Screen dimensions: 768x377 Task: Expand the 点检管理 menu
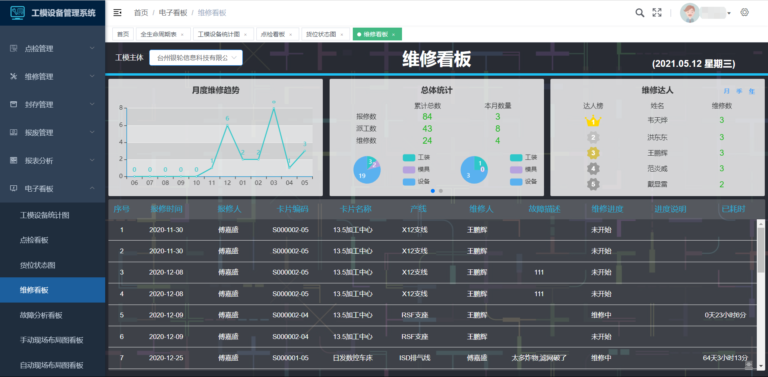tap(92, 48)
